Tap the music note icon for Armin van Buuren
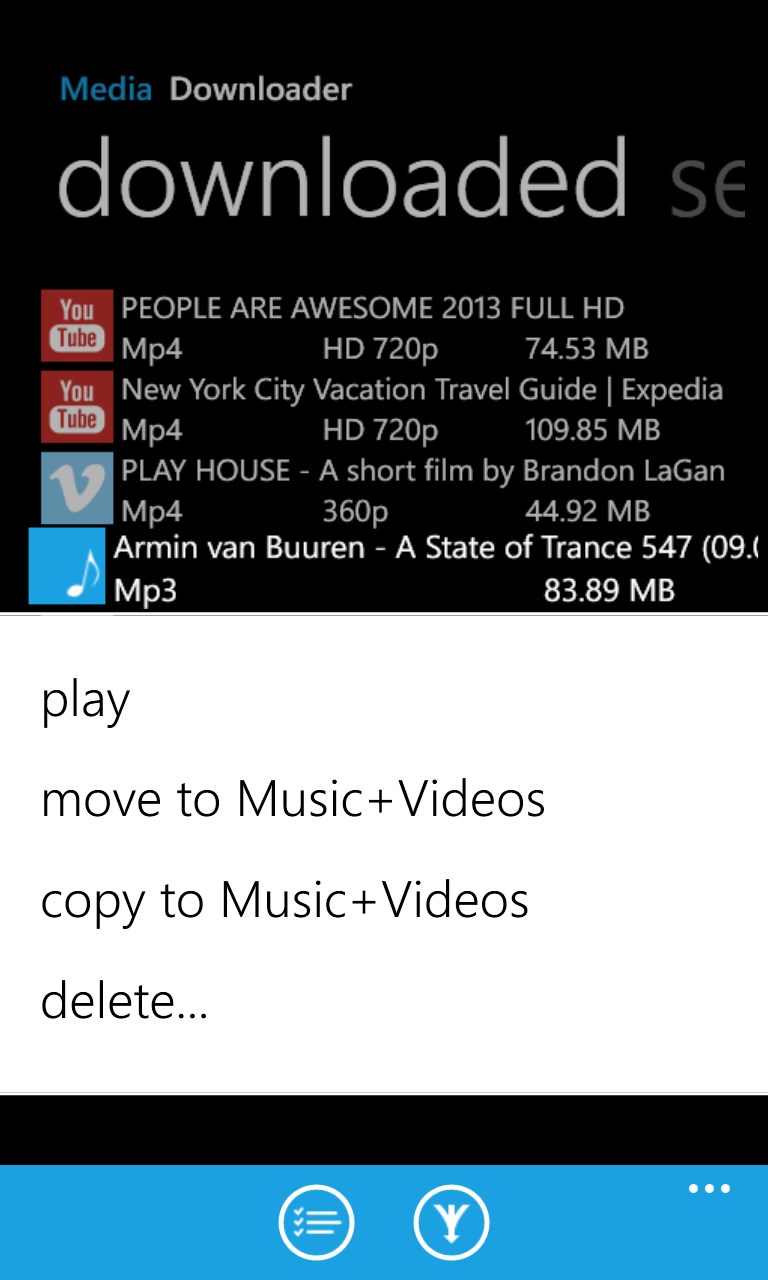Viewport: 768px width, 1280px height. click(67, 566)
